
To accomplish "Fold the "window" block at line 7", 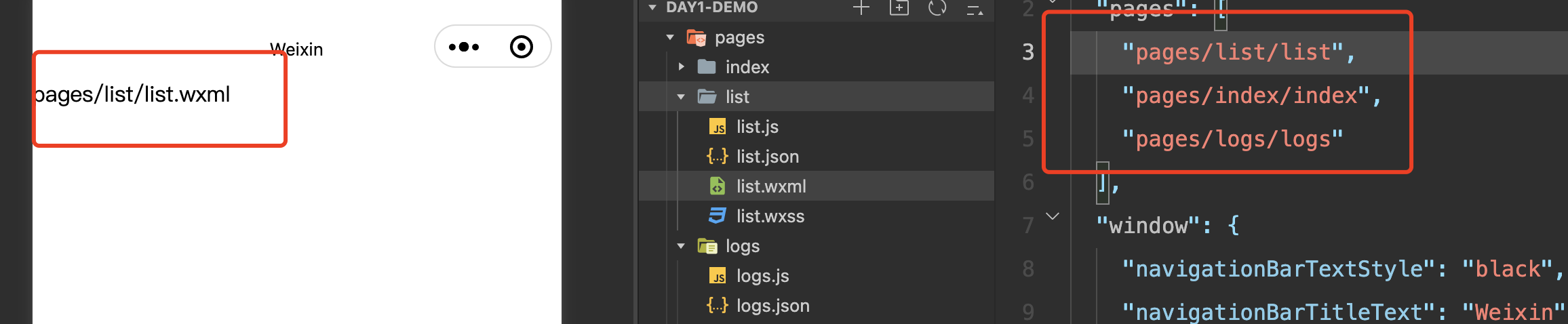I will click(x=1053, y=217).
